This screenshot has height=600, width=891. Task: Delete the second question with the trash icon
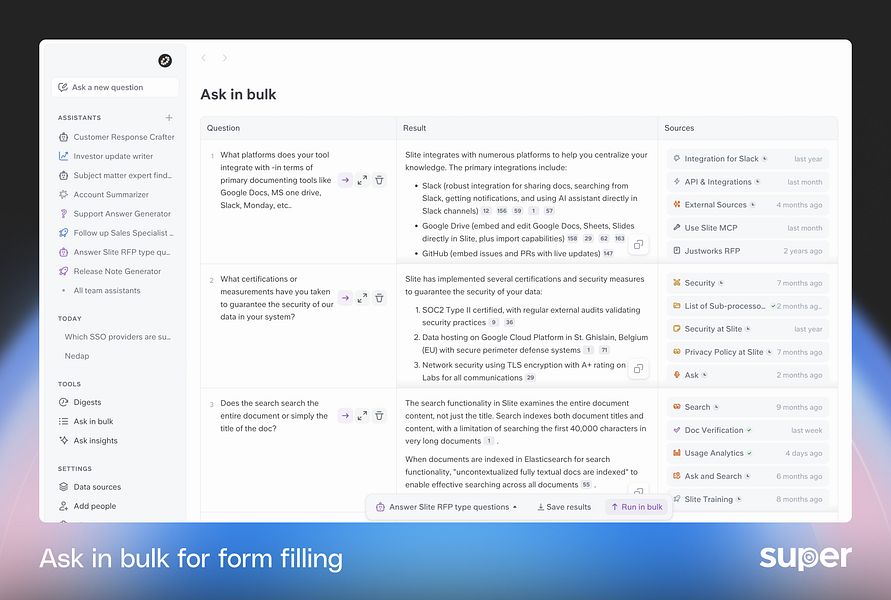click(377, 297)
